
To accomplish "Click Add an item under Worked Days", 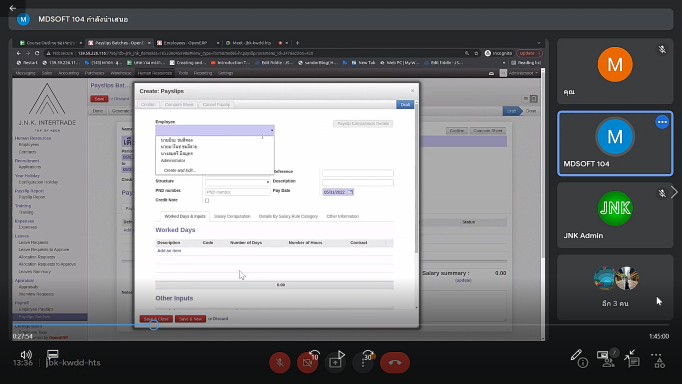I will pos(169,250).
